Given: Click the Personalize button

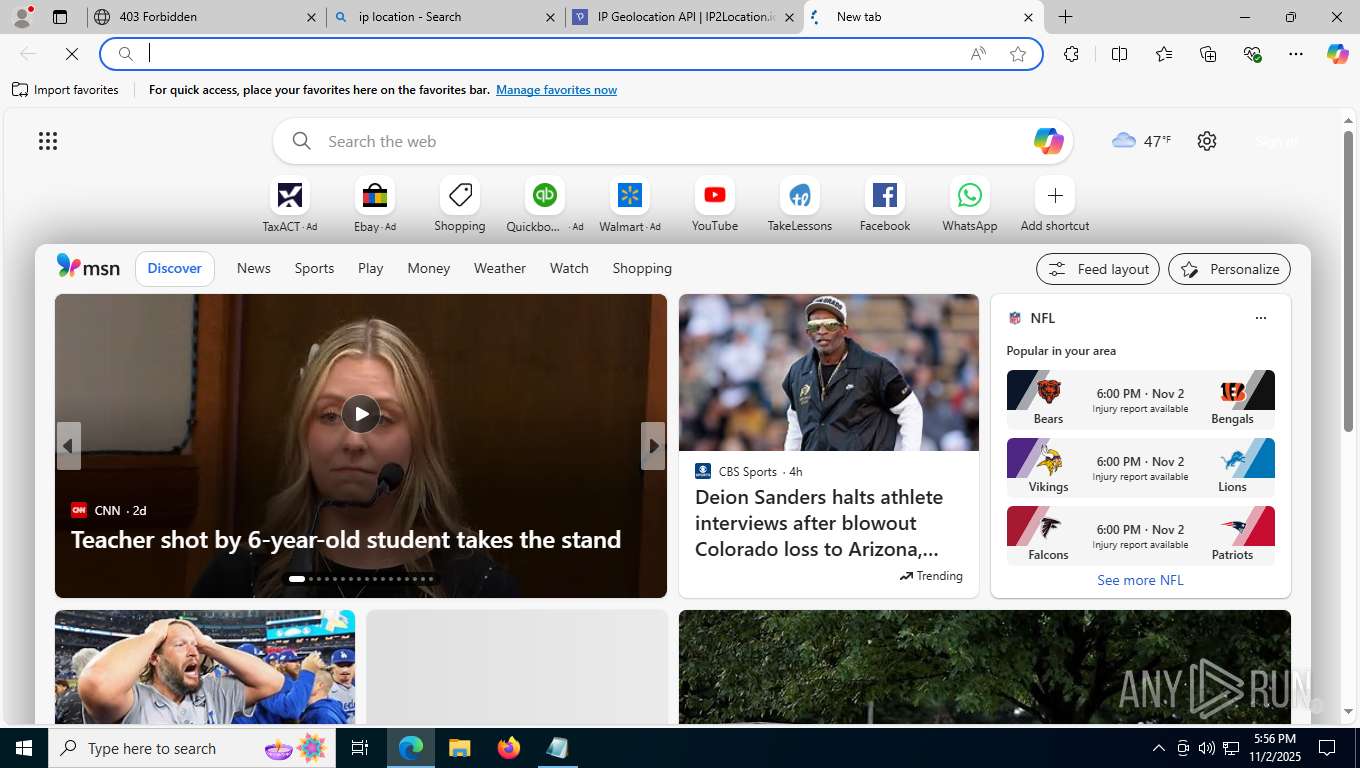Looking at the screenshot, I should coord(1230,269).
